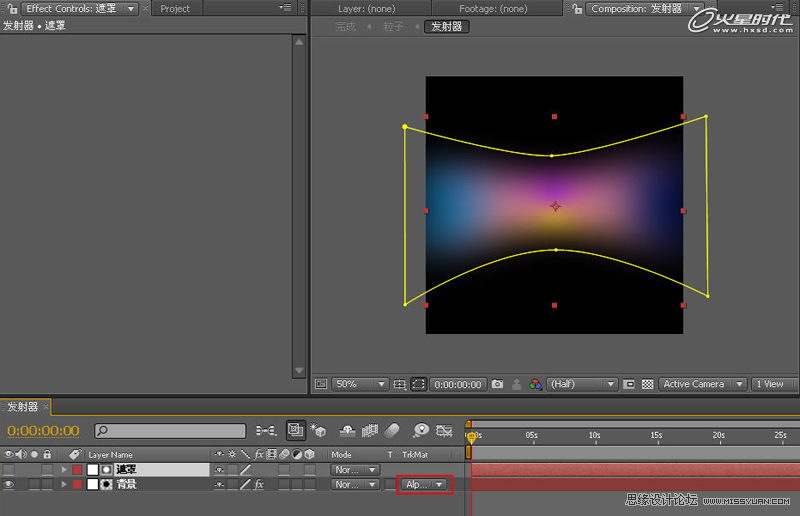Toggle shy switch on 遮罩 layer
The image size is (800, 516).
click(219, 470)
